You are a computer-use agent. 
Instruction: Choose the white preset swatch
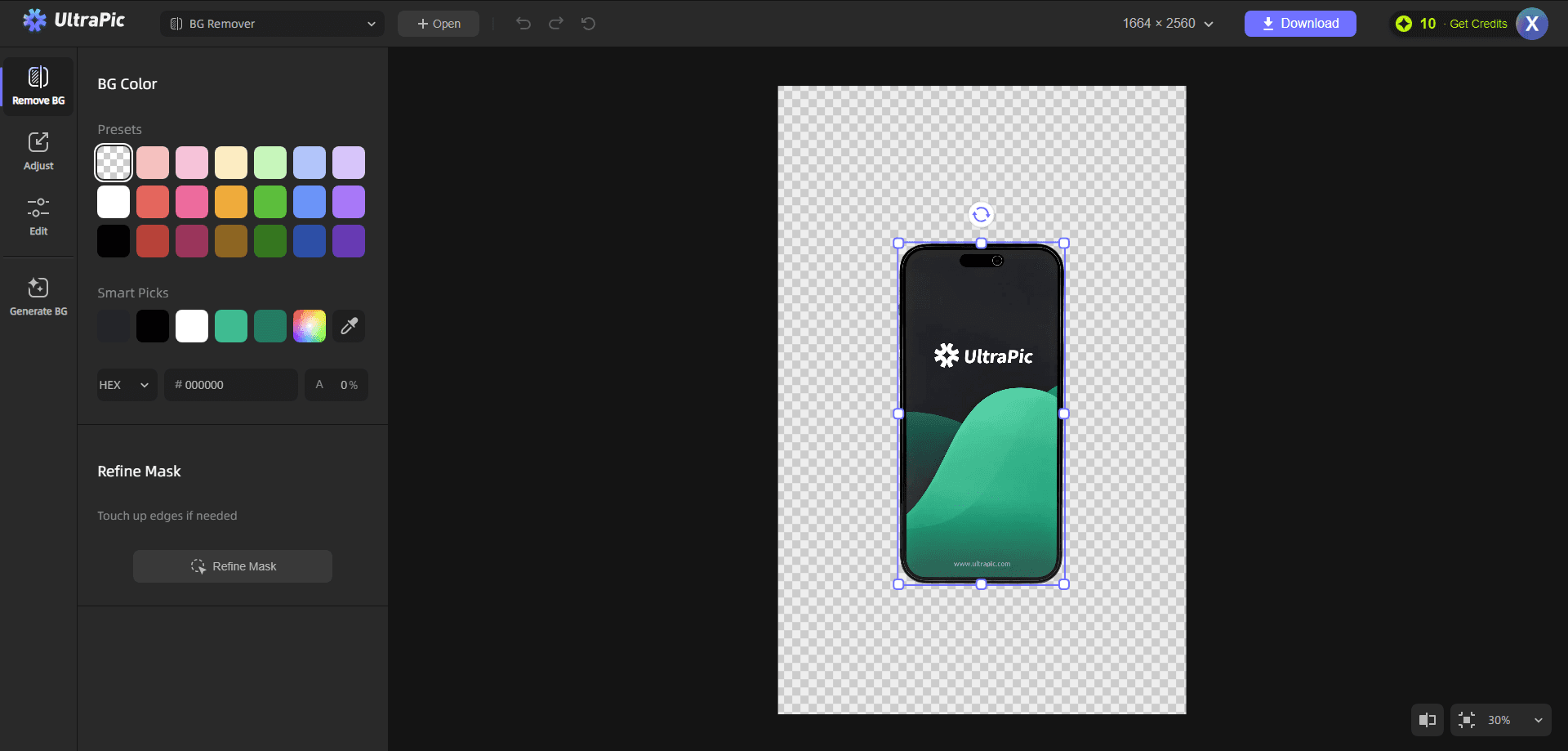tap(114, 202)
